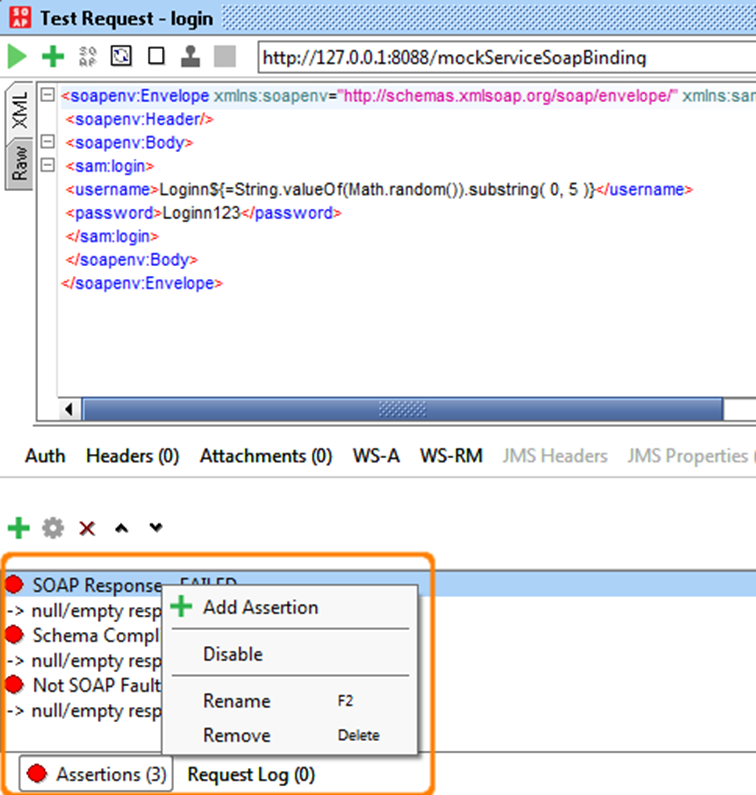Viewport: 756px width, 795px height.
Task: Open the WS-A tab
Action: 376,456
